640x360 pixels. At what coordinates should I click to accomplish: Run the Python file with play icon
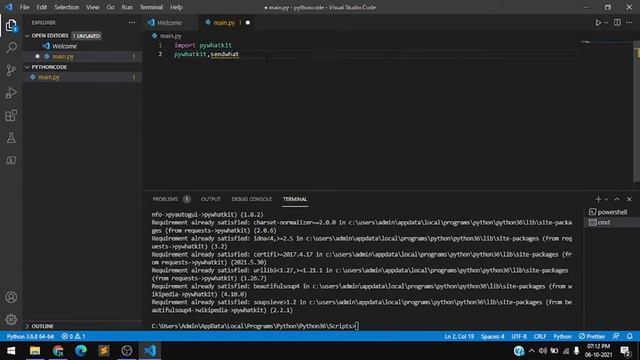[x=598, y=22]
